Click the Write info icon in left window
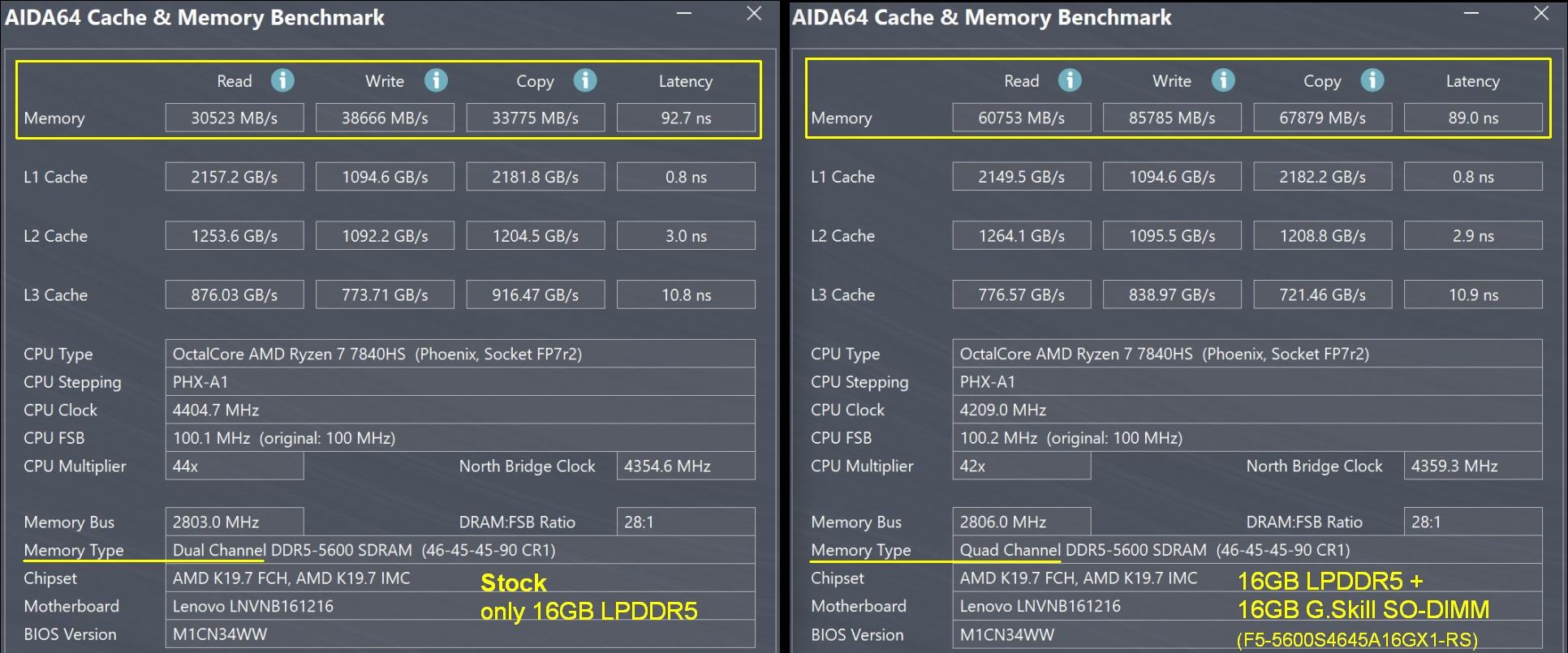 click(436, 80)
